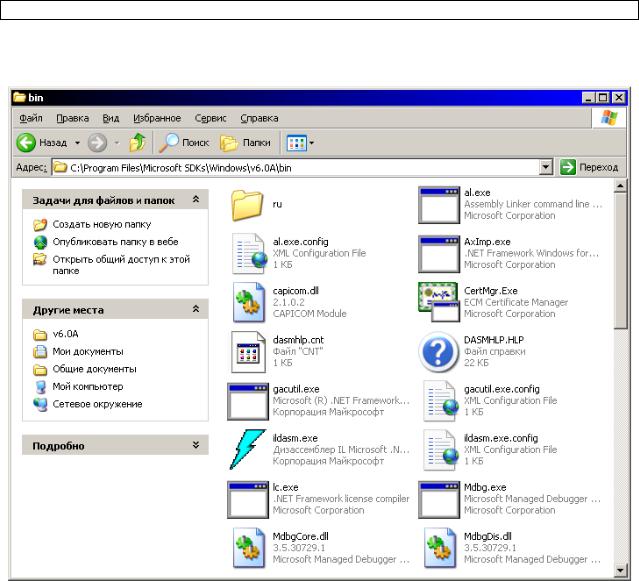Select the MdbgCore.dll file icon
Screen dimensions: 639x581
249,548
